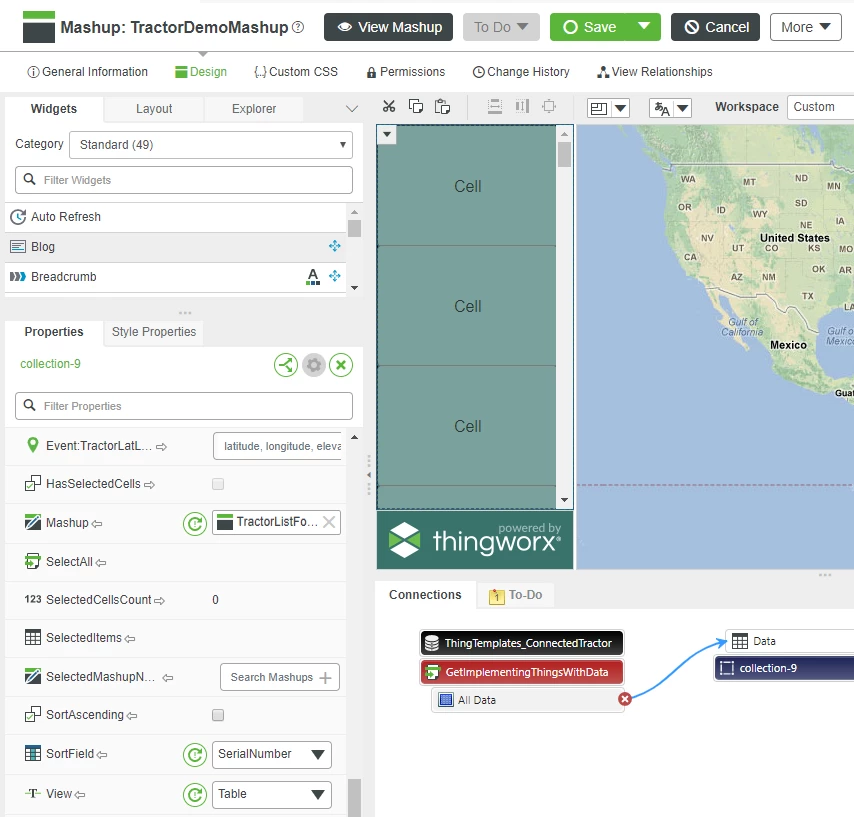
Task: Switch to the To-Do tab
Action: coord(515,595)
